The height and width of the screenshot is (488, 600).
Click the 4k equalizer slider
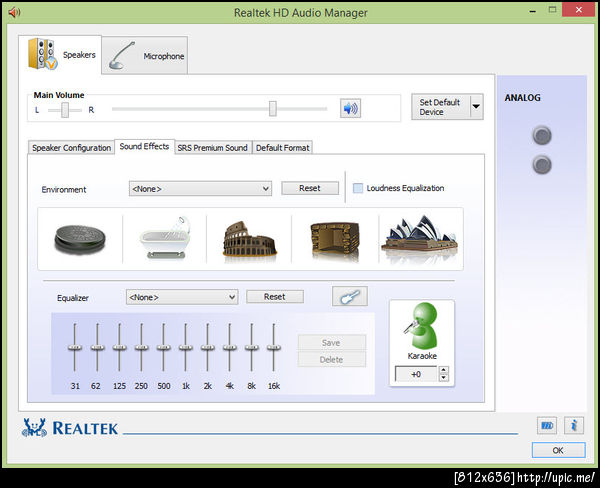point(230,347)
